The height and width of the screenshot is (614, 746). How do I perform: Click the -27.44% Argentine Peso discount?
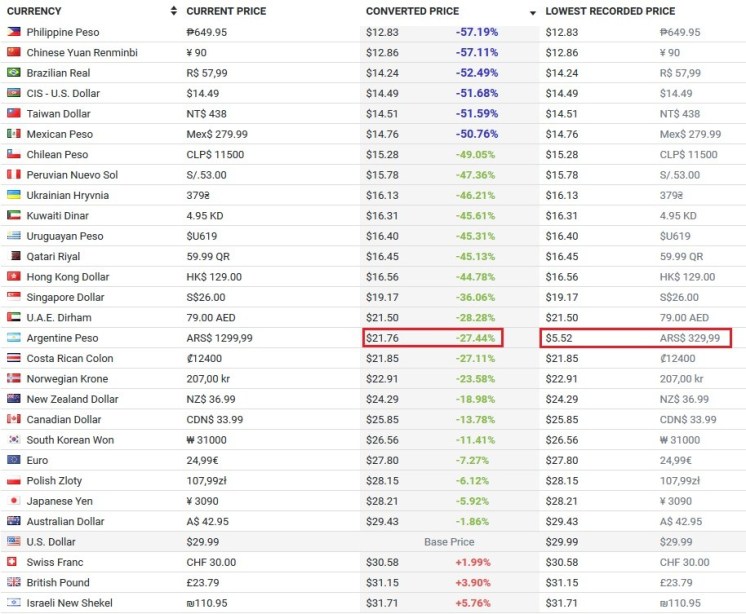(x=476, y=338)
